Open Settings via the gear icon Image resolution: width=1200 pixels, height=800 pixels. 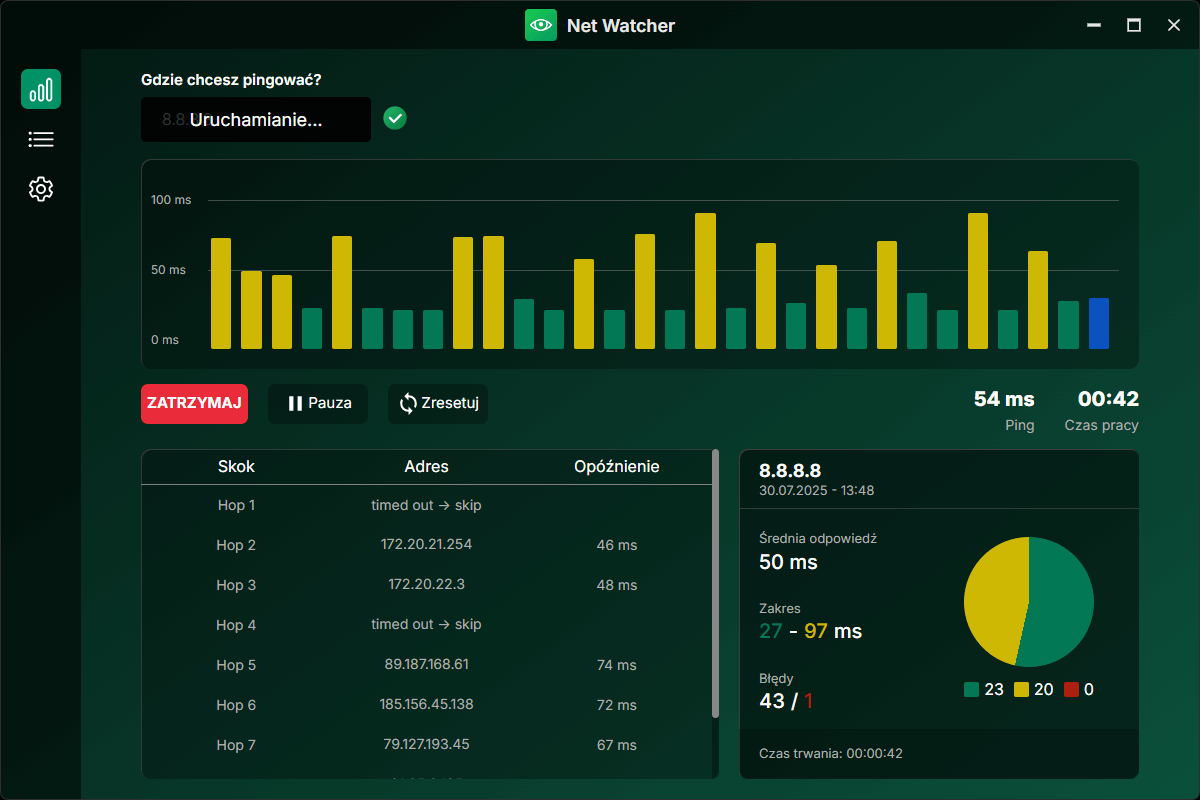(x=41, y=189)
